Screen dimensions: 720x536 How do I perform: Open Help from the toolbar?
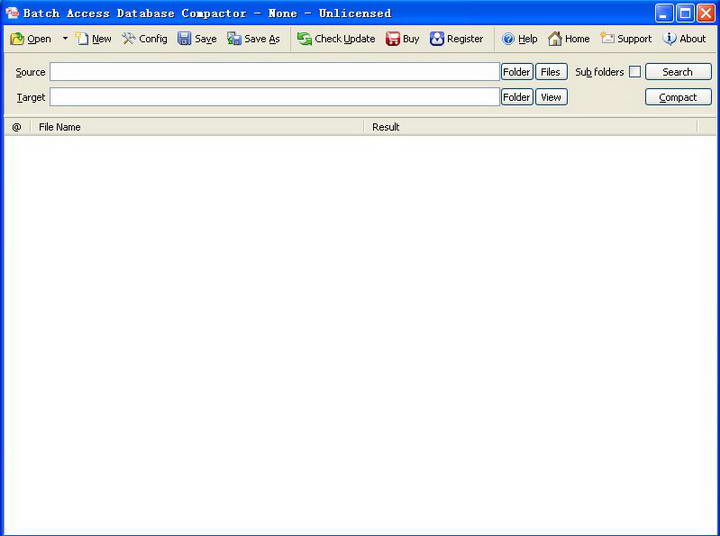coord(519,39)
